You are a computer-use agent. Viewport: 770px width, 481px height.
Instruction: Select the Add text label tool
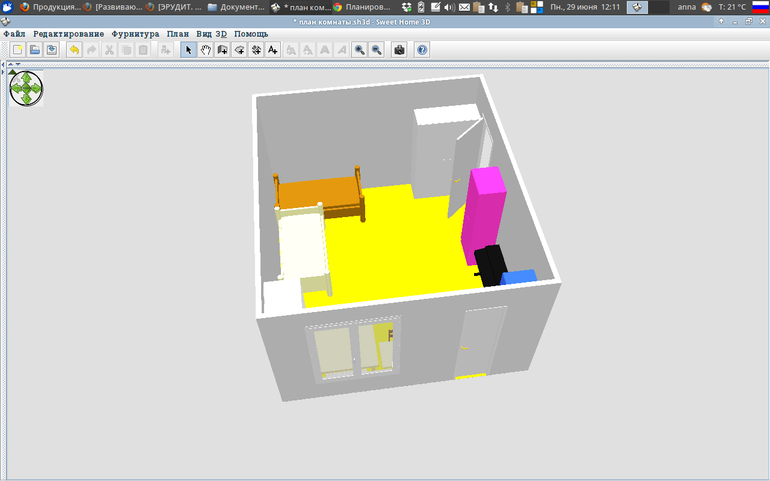click(x=273, y=50)
